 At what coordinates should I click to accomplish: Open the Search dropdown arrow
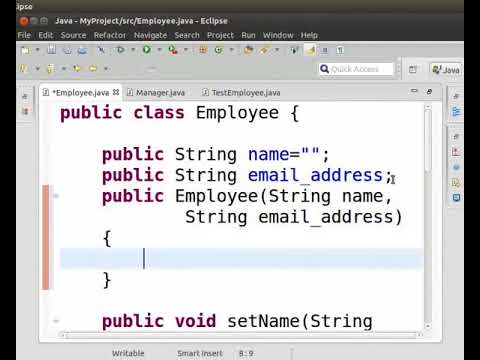[x=277, y=50]
